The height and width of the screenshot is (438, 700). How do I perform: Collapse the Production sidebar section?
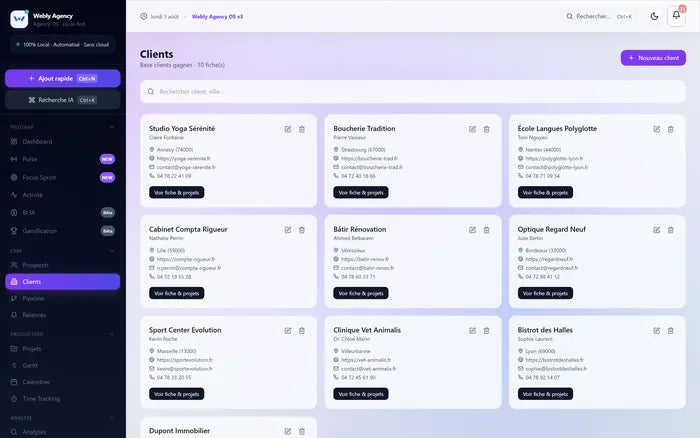[x=112, y=334]
